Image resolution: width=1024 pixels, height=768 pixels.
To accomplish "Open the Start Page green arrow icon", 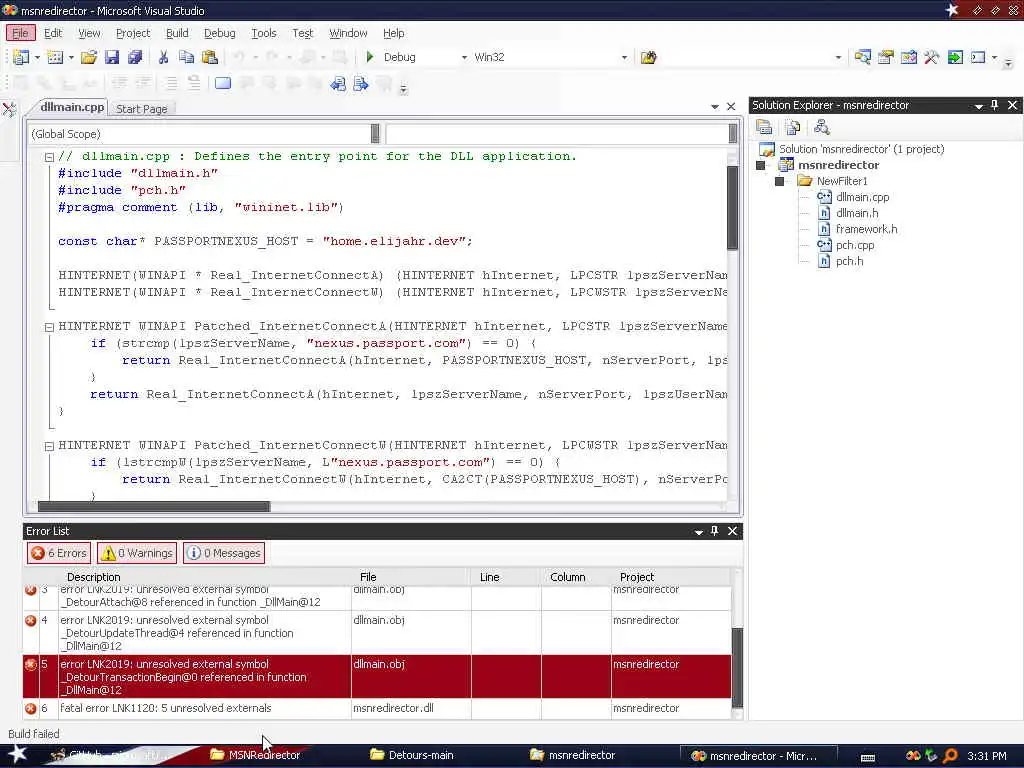I will point(955,57).
